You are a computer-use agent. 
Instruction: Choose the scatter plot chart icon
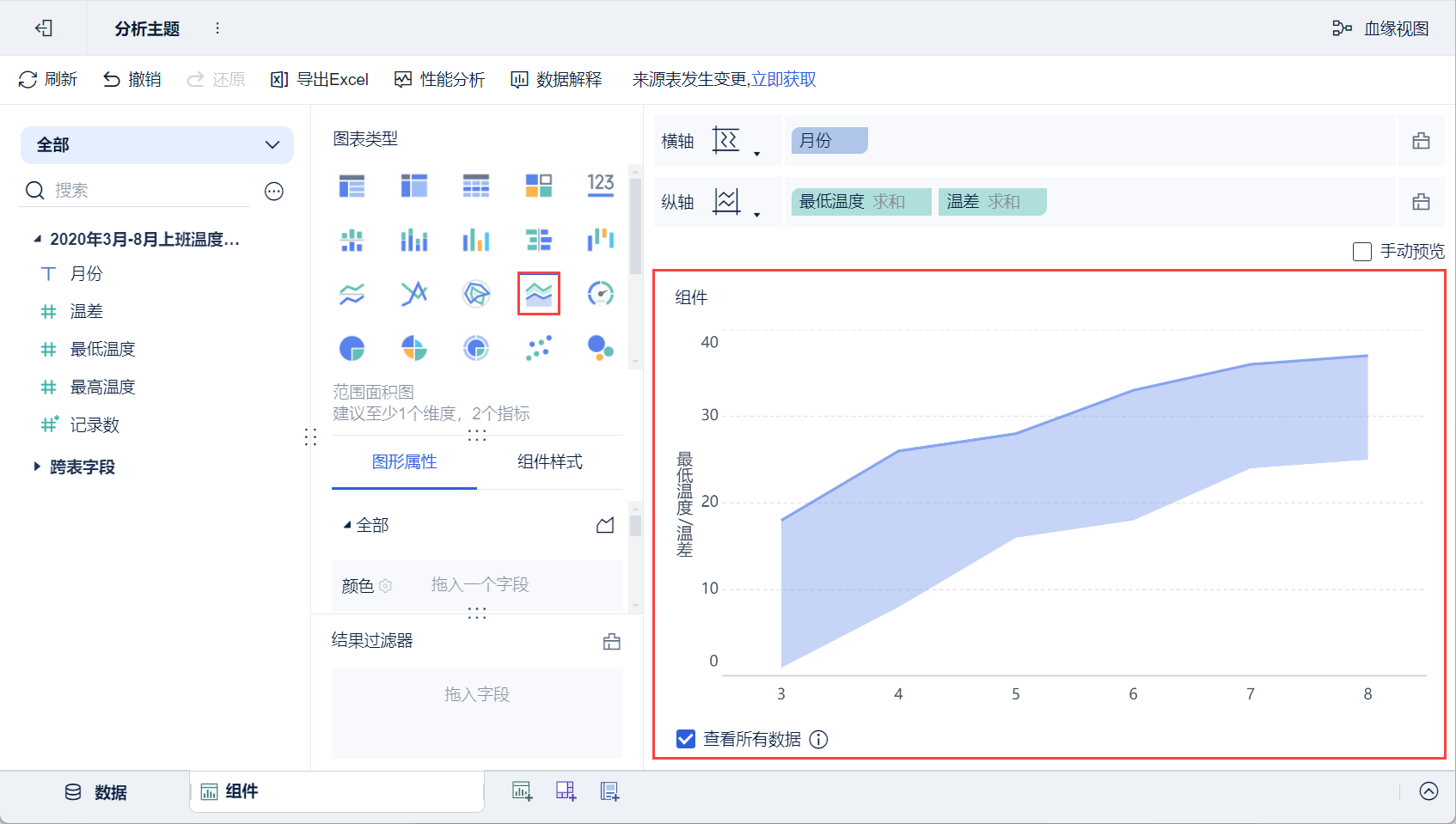click(539, 348)
